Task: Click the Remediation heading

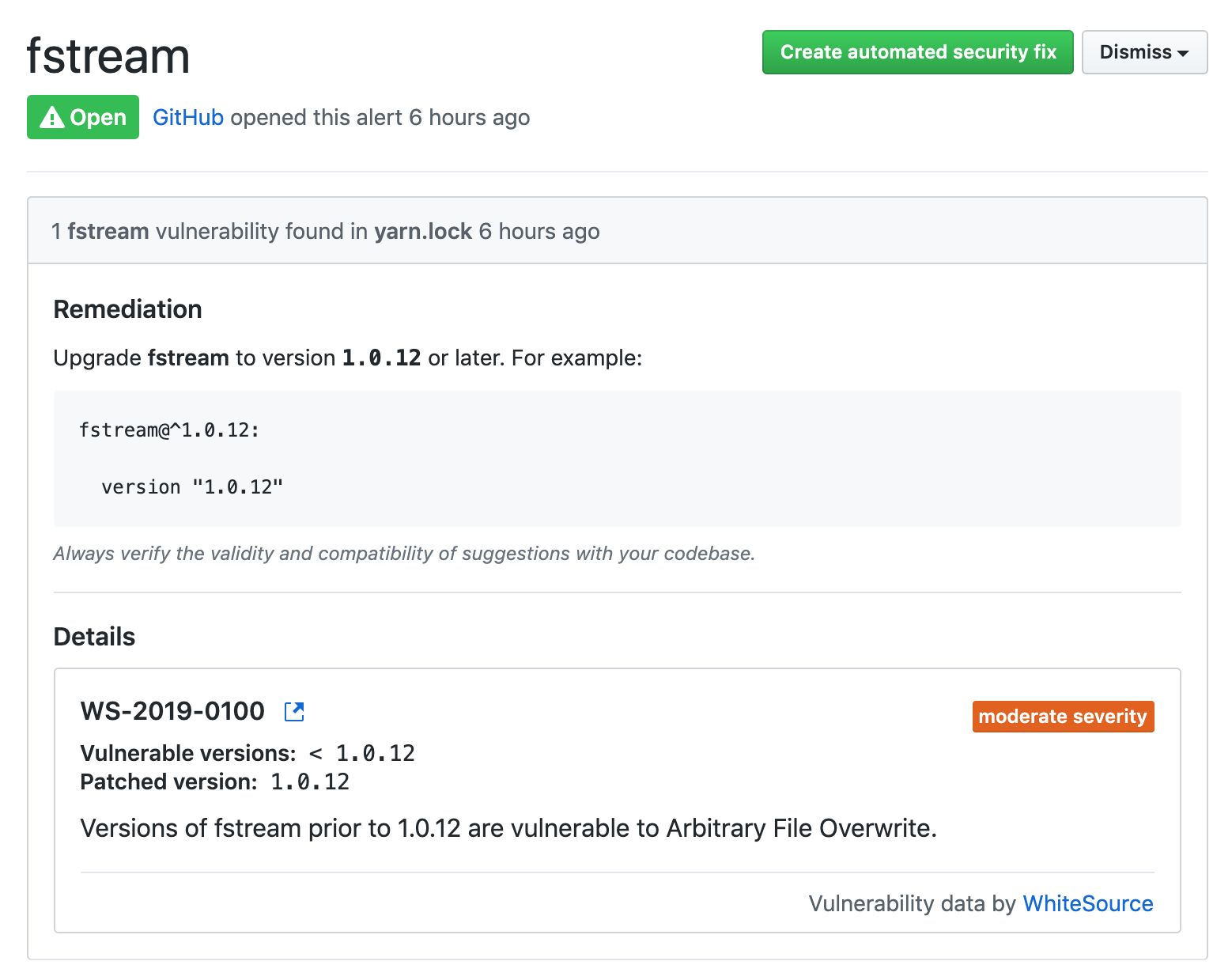Action: (127, 309)
